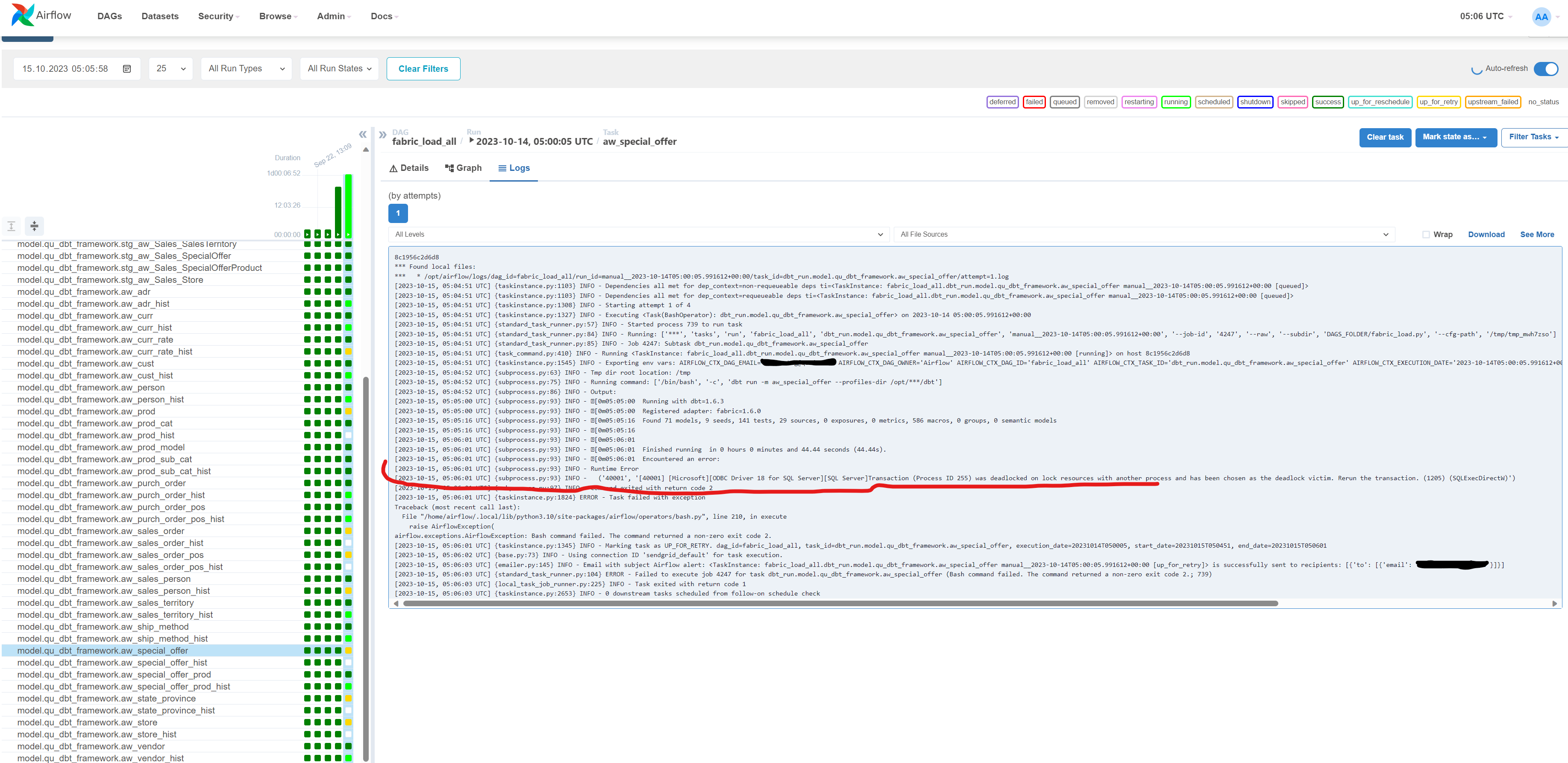This screenshot has width=1568, height=763.
Task: Click the Clear Filters button
Action: pos(423,69)
